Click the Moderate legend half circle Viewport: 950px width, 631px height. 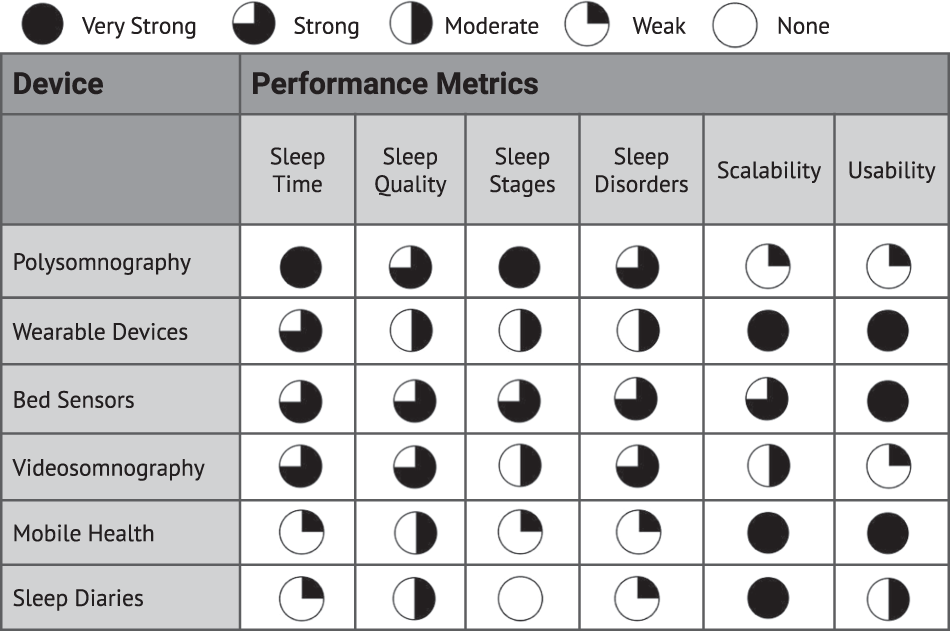(410, 25)
